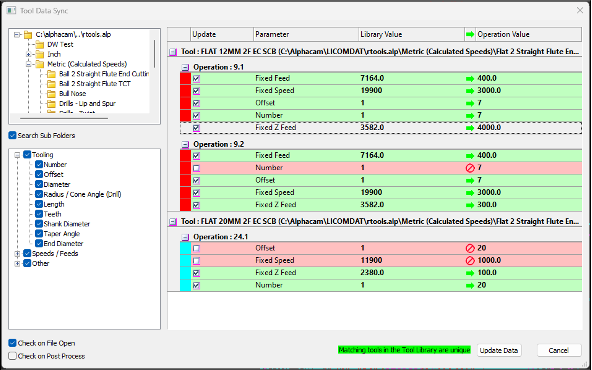Click the Parameter column header
The image size is (592, 370).
pos(305,34)
